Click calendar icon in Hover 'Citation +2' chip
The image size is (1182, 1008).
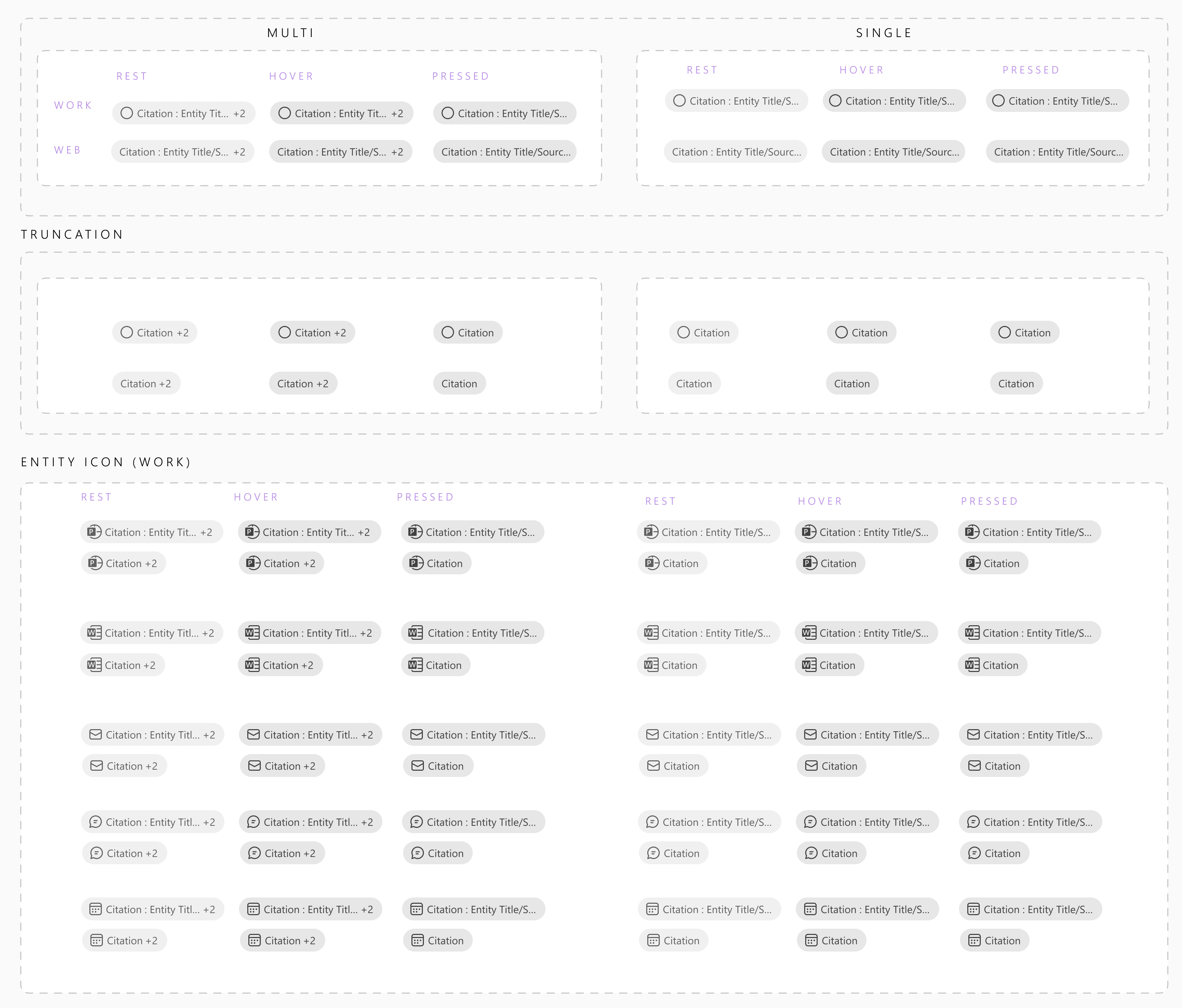tap(255, 941)
